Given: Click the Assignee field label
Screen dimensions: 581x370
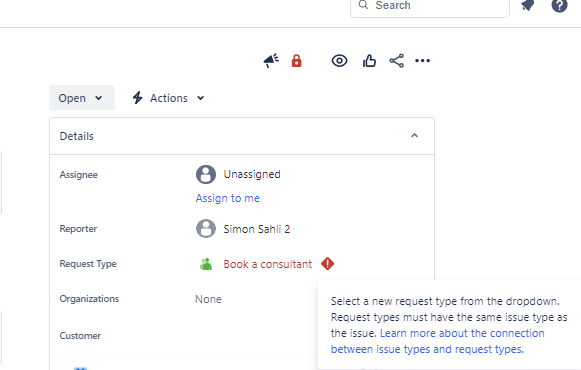Looking at the screenshot, I should [79, 174].
